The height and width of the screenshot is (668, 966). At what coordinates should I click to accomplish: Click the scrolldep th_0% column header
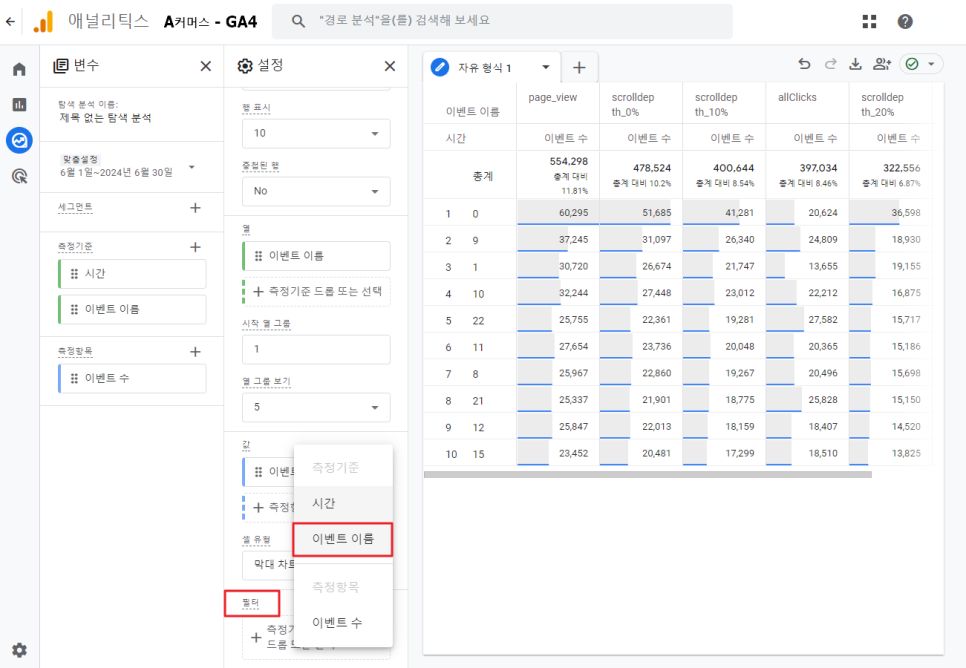click(x=633, y=105)
